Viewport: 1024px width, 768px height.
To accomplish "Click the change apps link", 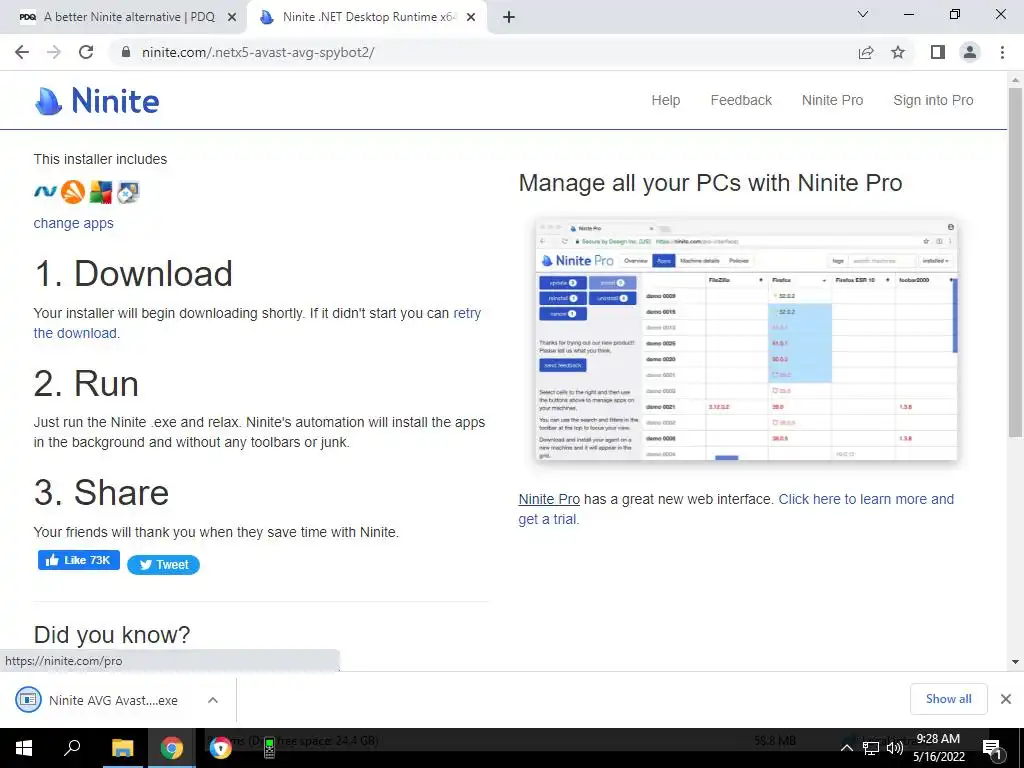I will (73, 223).
